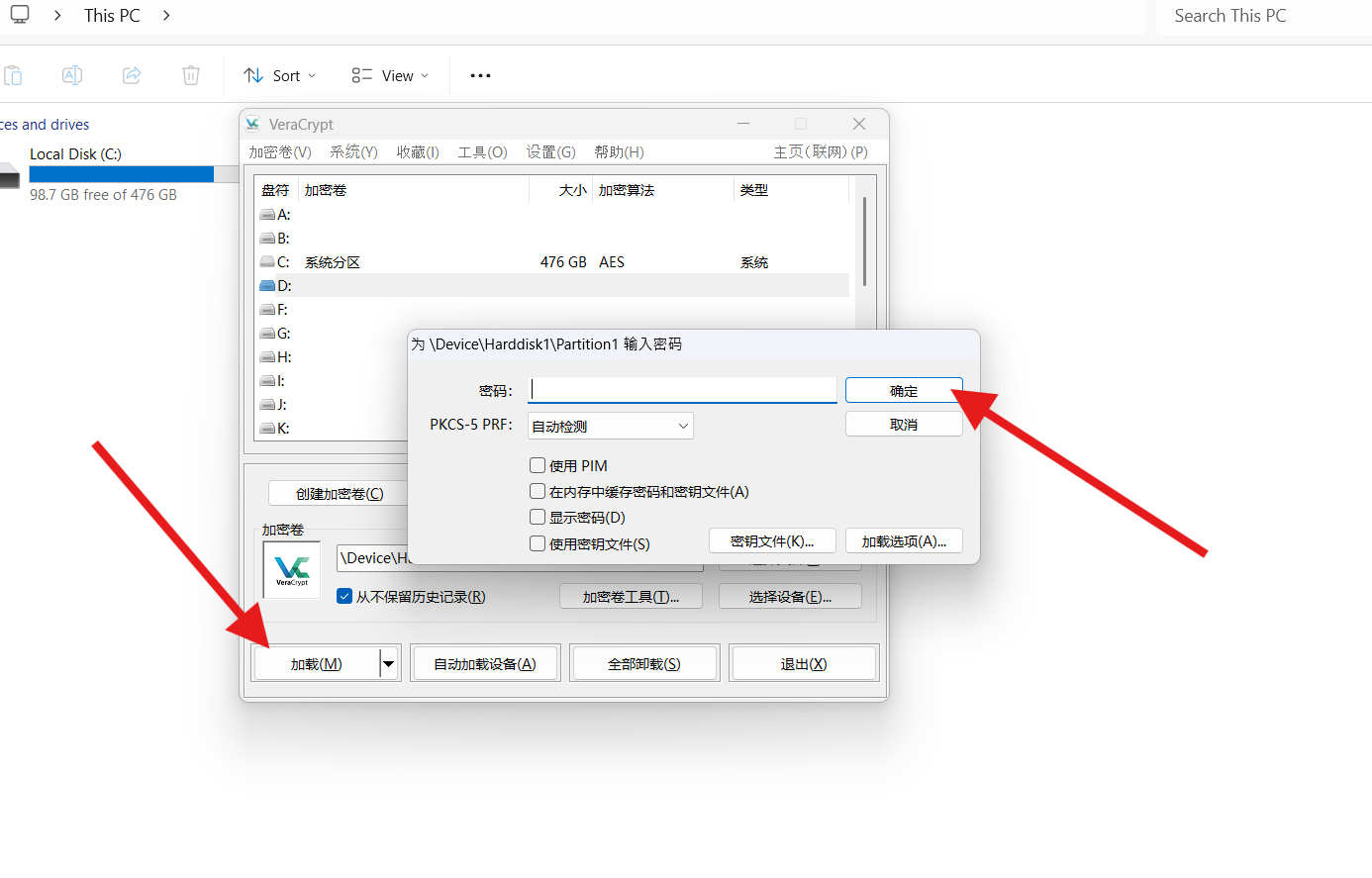This screenshot has width=1372, height=878.
Task: Click the rename icon in Explorer toolbar
Action: (72, 75)
